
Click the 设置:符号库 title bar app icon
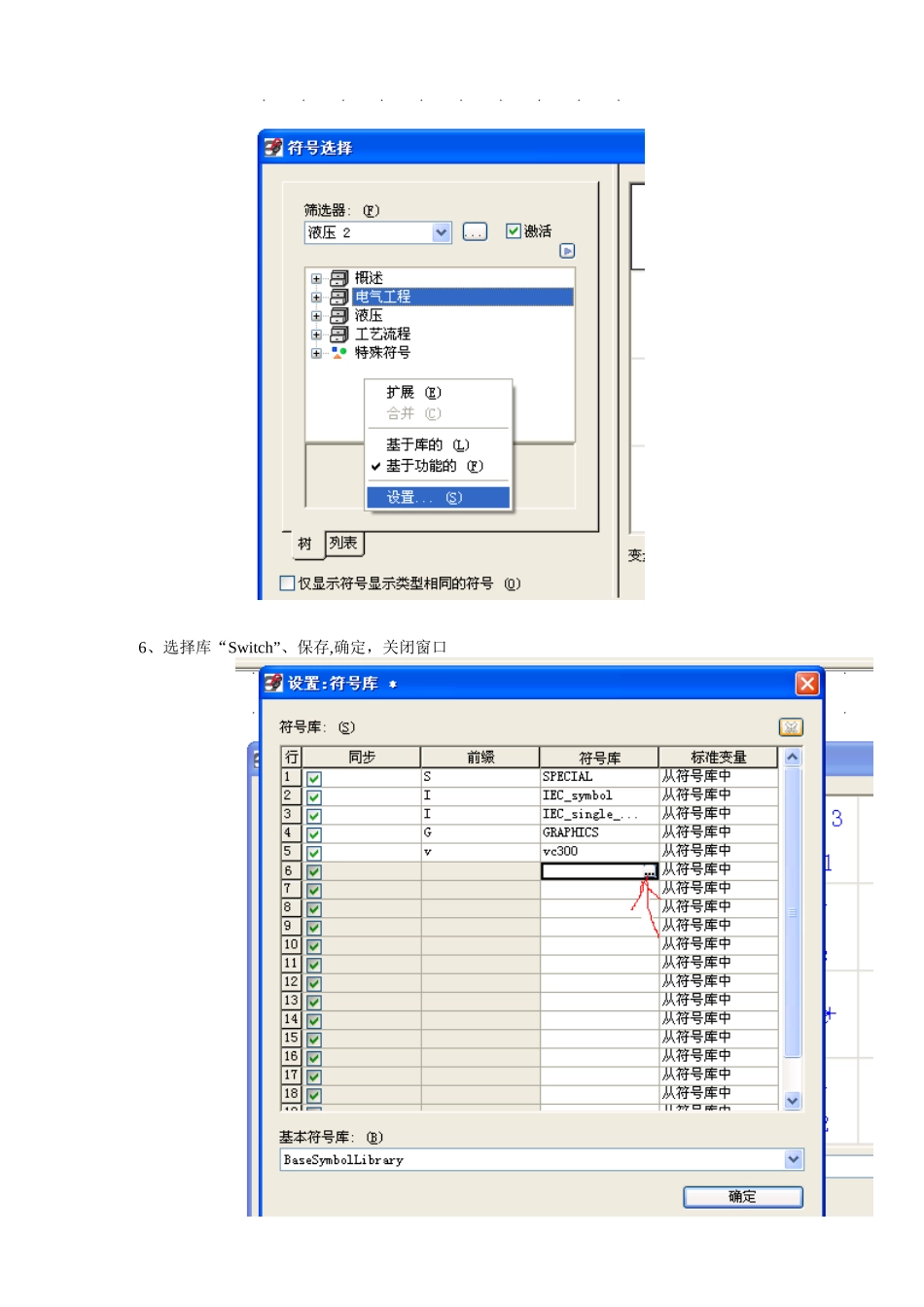point(273,683)
